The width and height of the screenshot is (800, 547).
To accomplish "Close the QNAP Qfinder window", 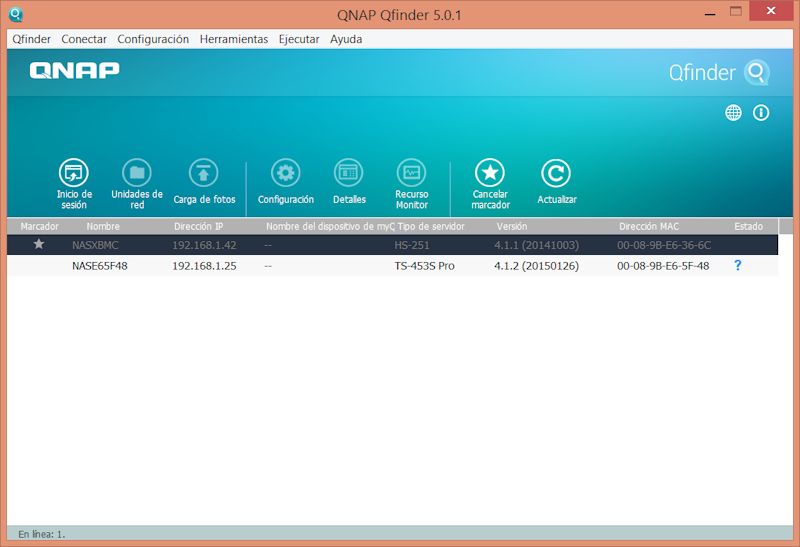I will [771, 11].
